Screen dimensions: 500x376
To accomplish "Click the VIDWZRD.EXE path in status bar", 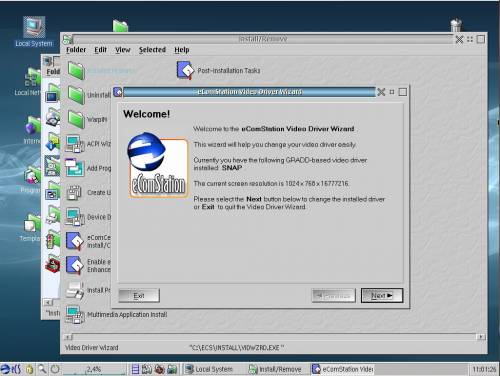I will tap(237, 348).
